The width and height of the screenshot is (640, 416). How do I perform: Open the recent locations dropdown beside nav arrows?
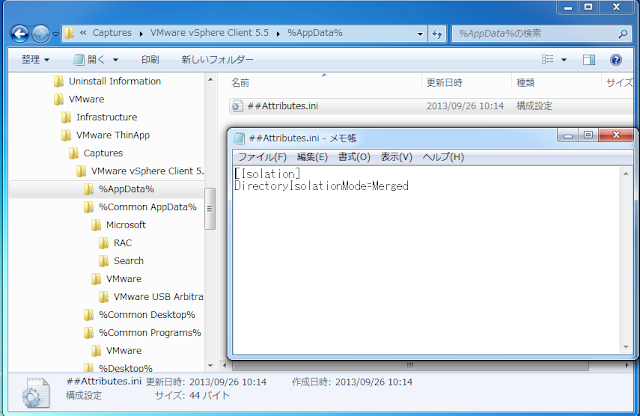56,34
